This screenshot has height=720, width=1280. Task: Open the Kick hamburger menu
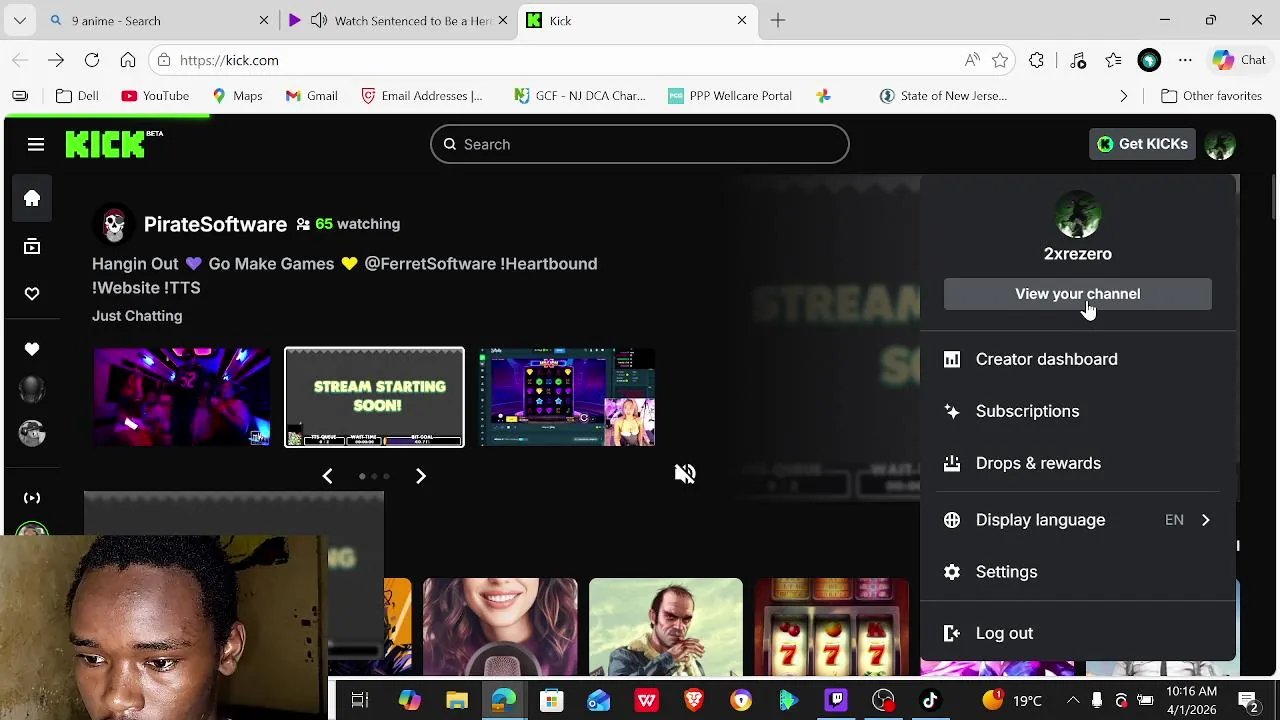[36, 145]
